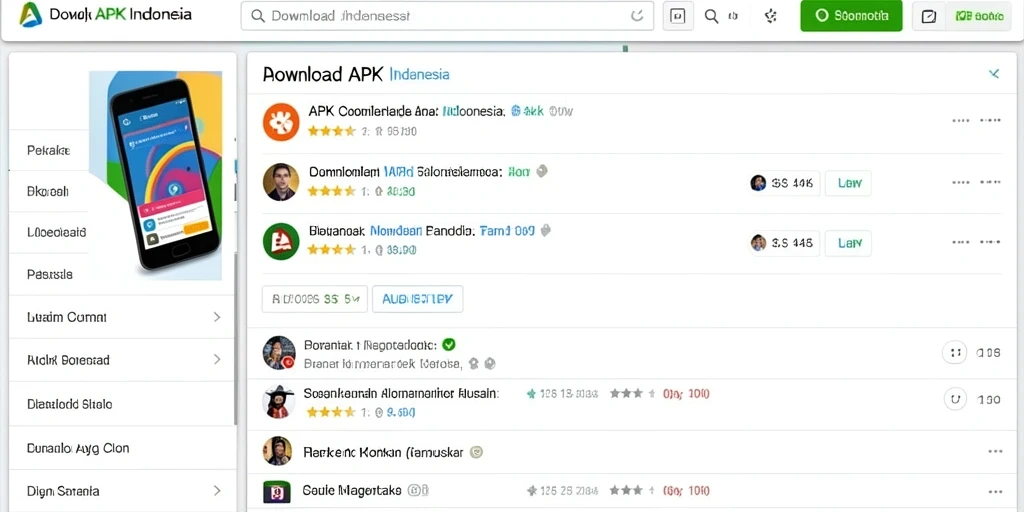
Task: Focus the Download search input field
Action: tap(447, 16)
